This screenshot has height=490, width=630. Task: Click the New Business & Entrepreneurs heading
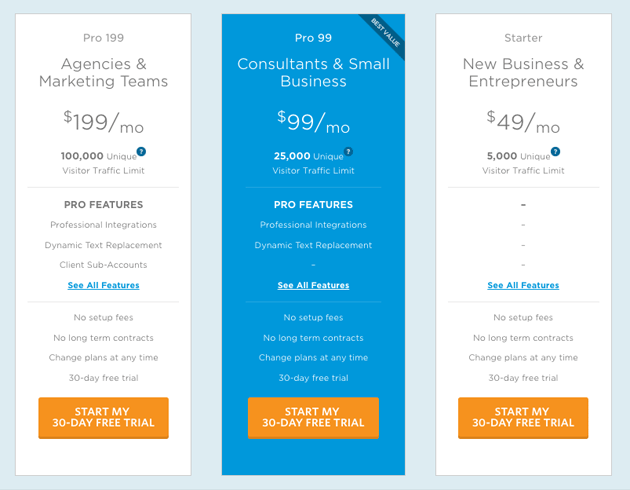point(523,72)
